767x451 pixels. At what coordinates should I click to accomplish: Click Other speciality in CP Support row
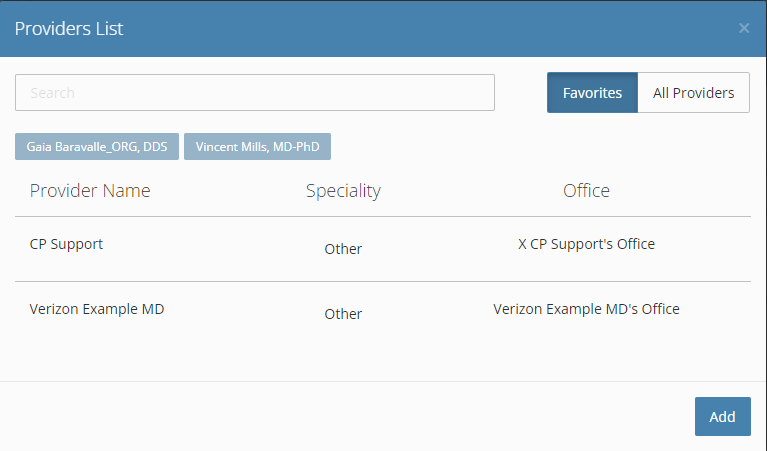[343, 249]
